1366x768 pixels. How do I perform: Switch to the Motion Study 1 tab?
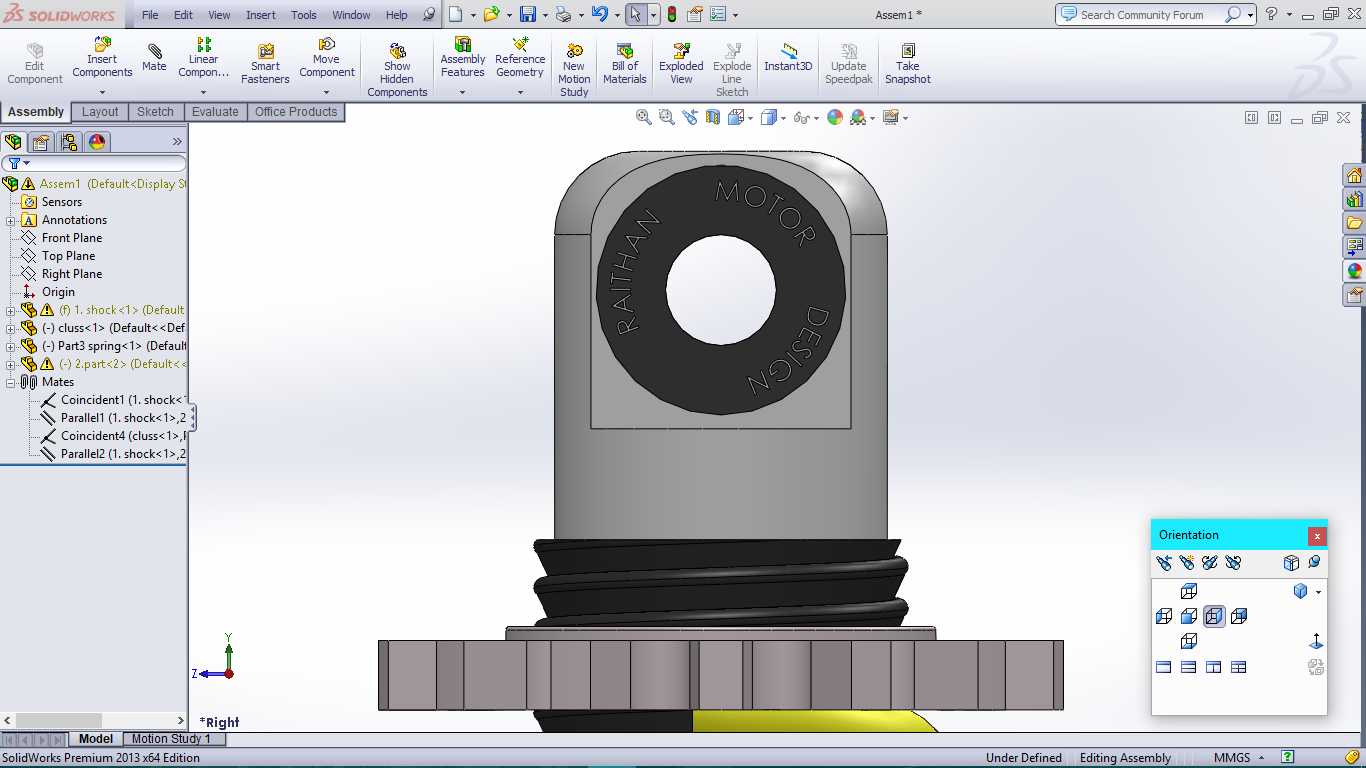[x=171, y=739]
